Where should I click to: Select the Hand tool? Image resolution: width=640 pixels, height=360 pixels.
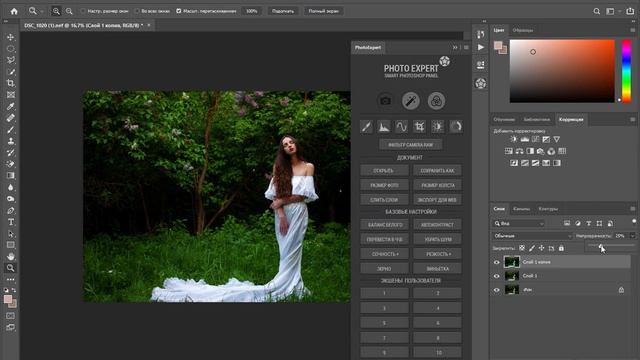click(11, 256)
